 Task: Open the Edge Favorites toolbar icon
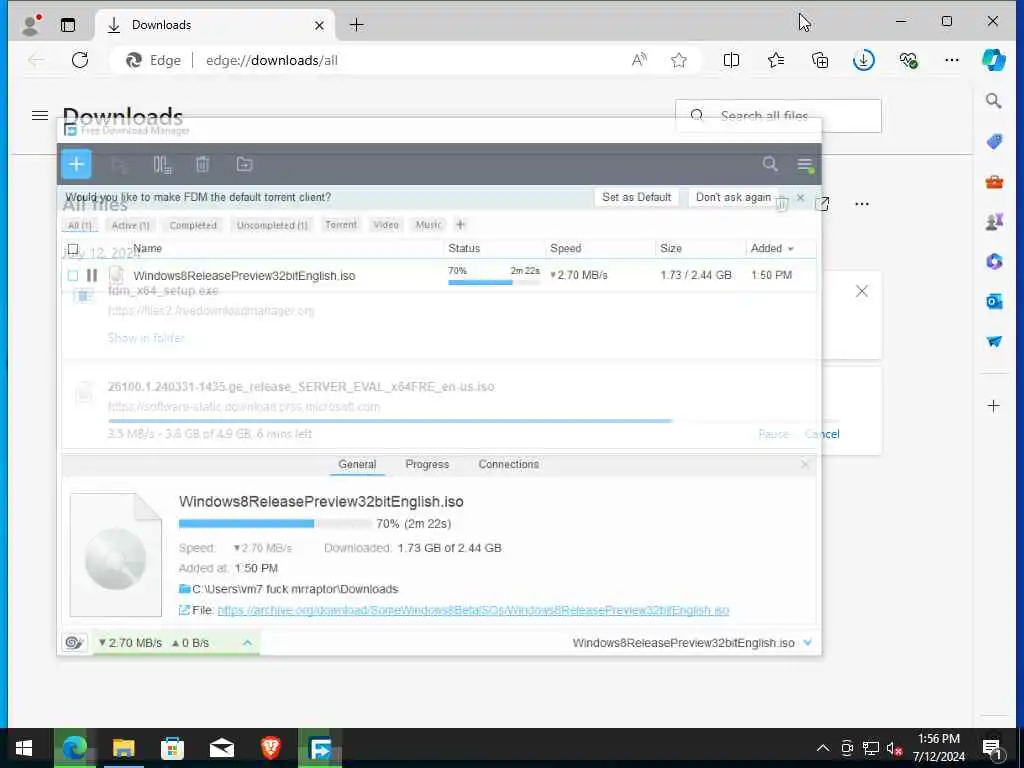click(776, 60)
